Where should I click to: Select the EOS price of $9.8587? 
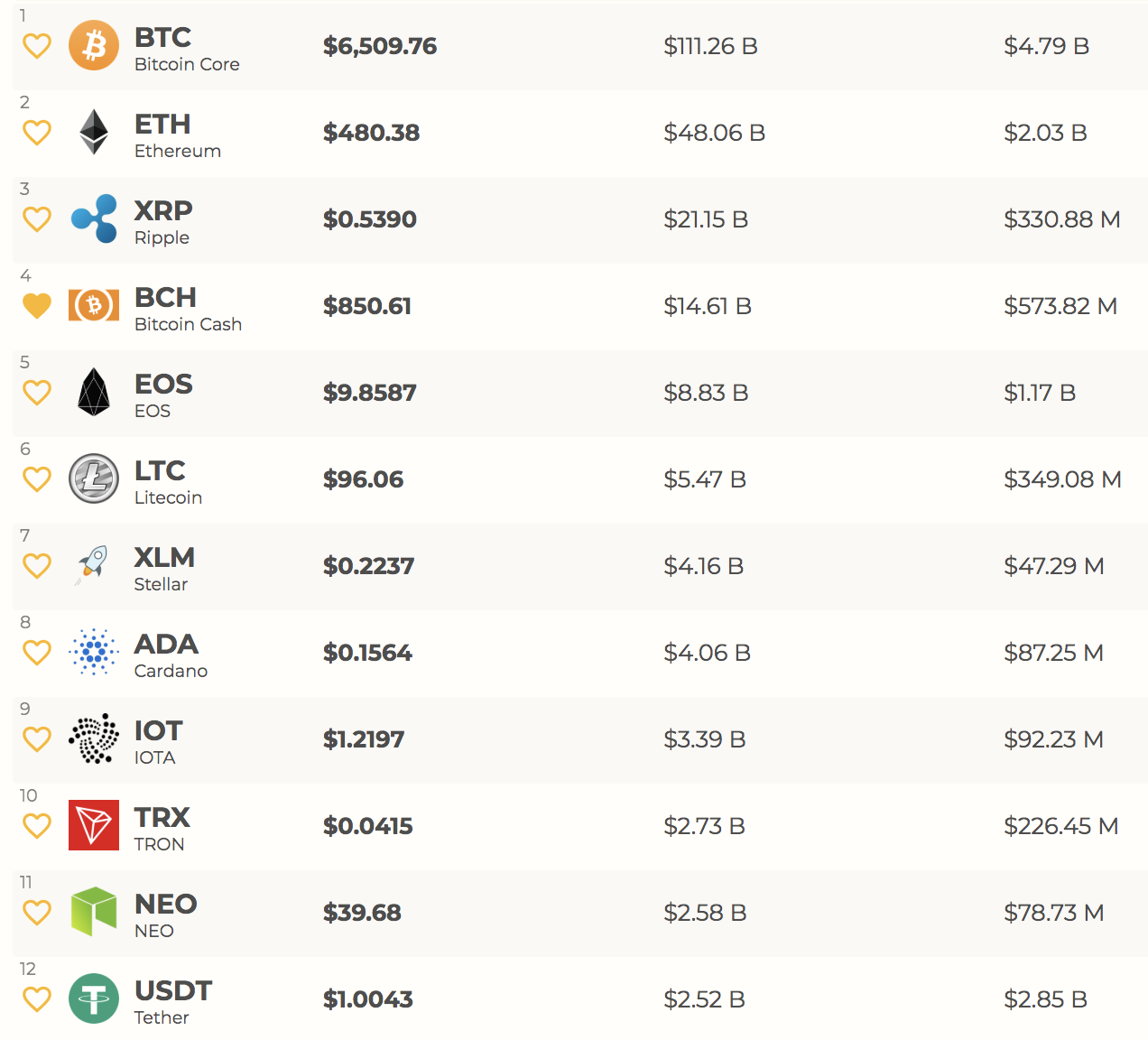369,392
